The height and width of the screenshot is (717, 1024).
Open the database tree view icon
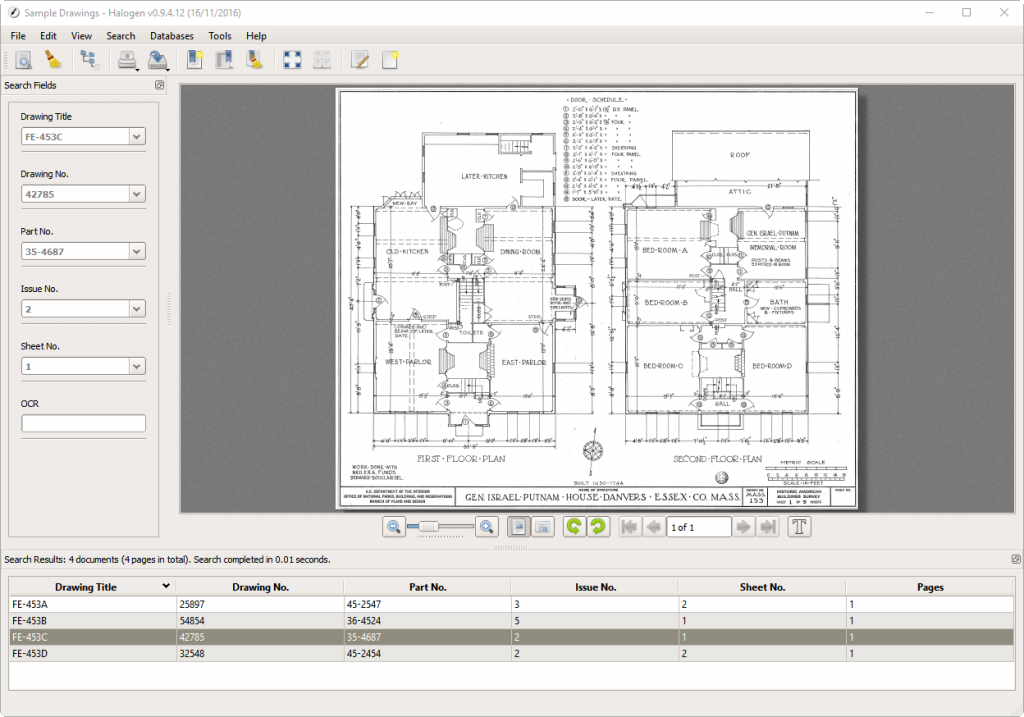pos(89,60)
